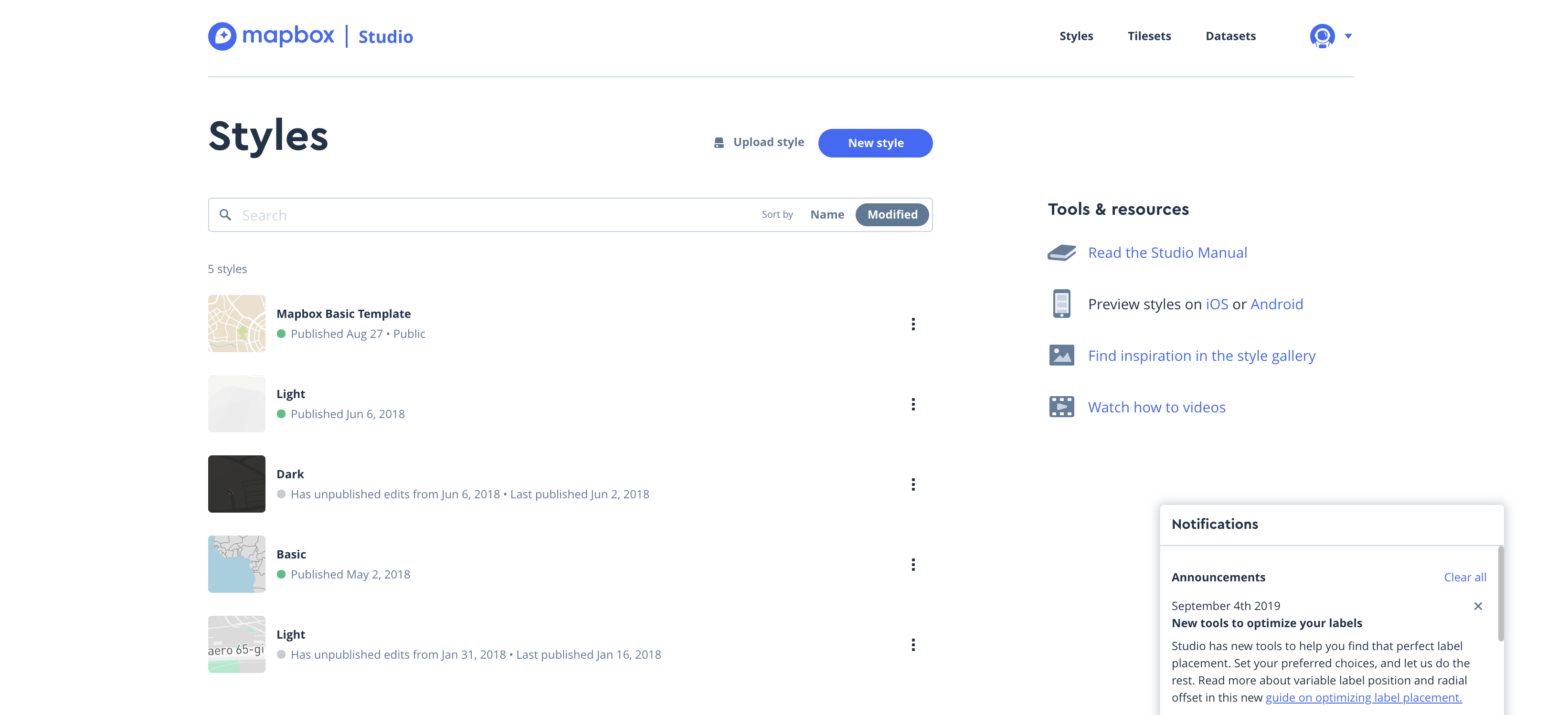The width and height of the screenshot is (1568, 715).
Task: Click the Mapbox logo icon
Action: pos(222,36)
